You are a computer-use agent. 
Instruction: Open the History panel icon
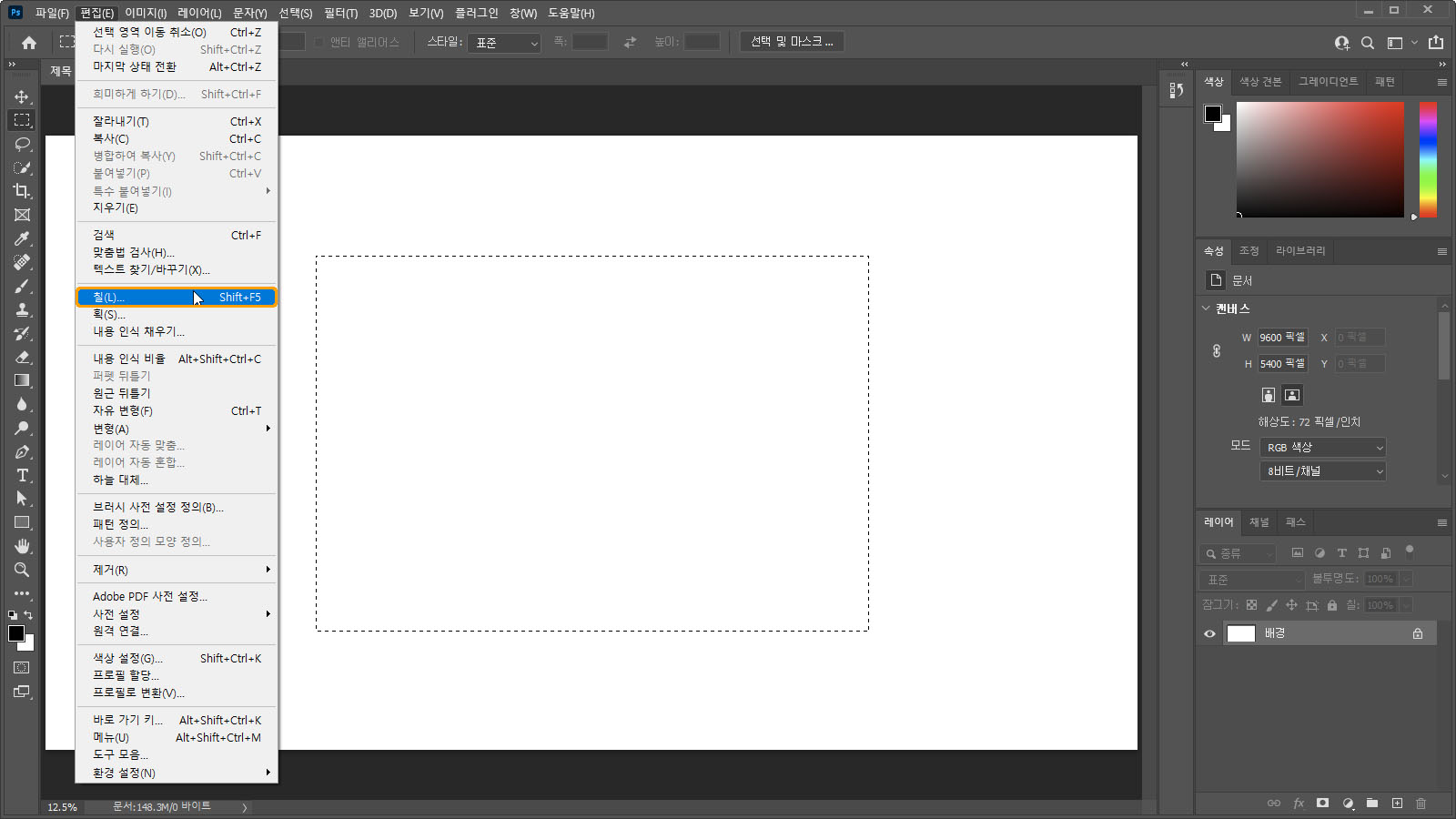tap(1176, 90)
